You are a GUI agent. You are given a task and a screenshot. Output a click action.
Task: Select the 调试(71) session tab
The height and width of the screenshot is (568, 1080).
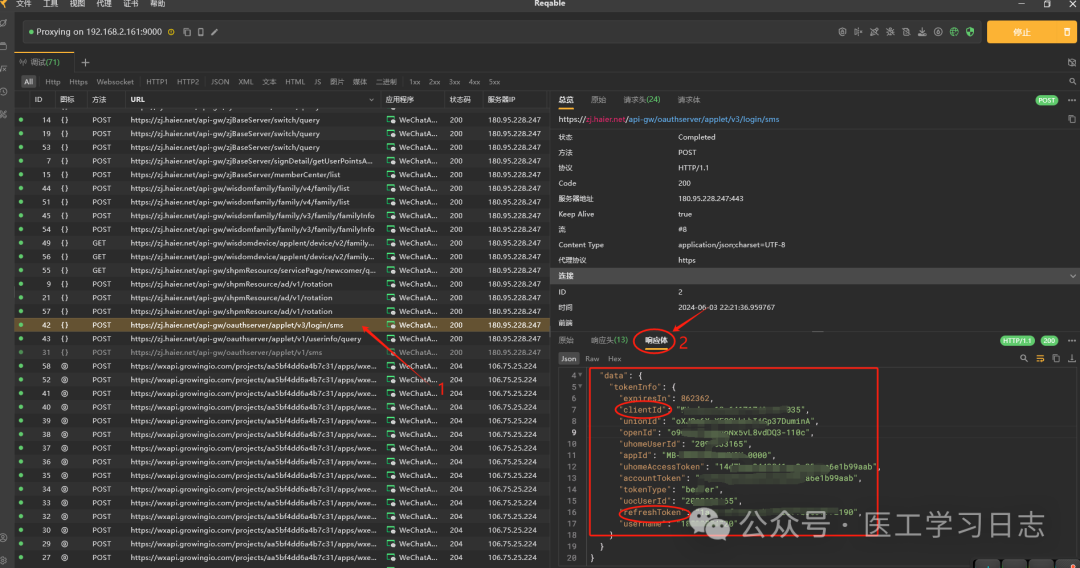click(x=44, y=62)
